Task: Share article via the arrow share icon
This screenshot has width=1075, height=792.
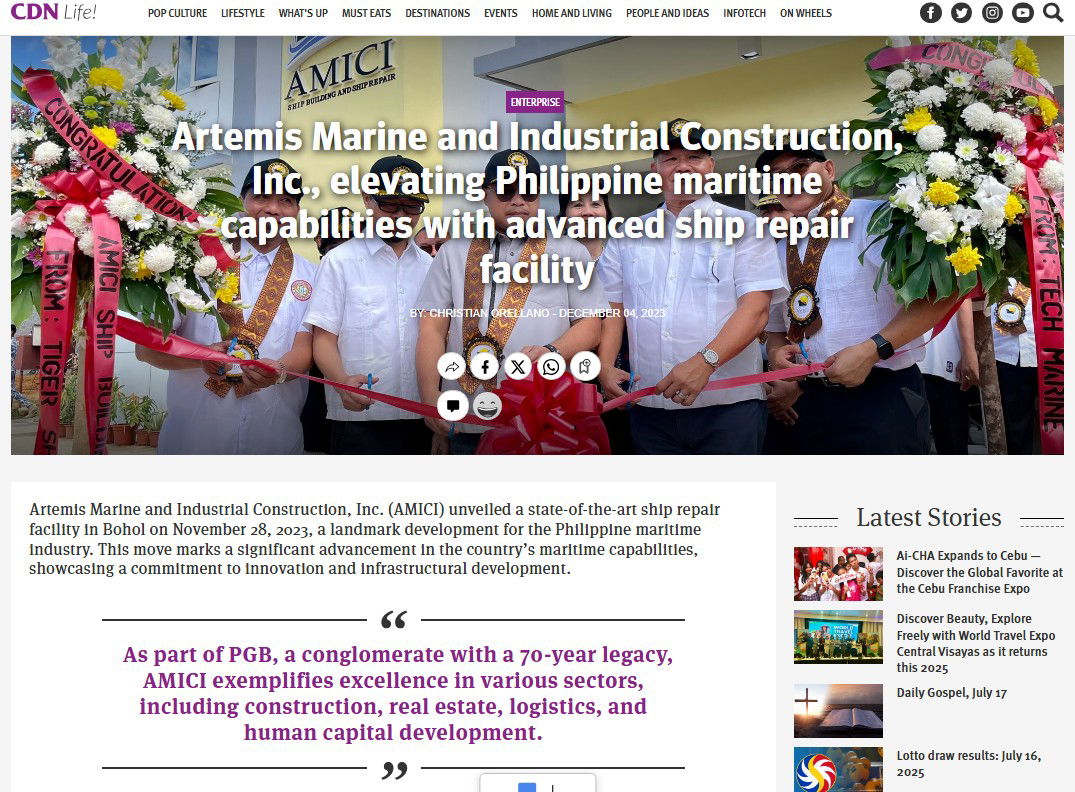Action: tap(452, 367)
